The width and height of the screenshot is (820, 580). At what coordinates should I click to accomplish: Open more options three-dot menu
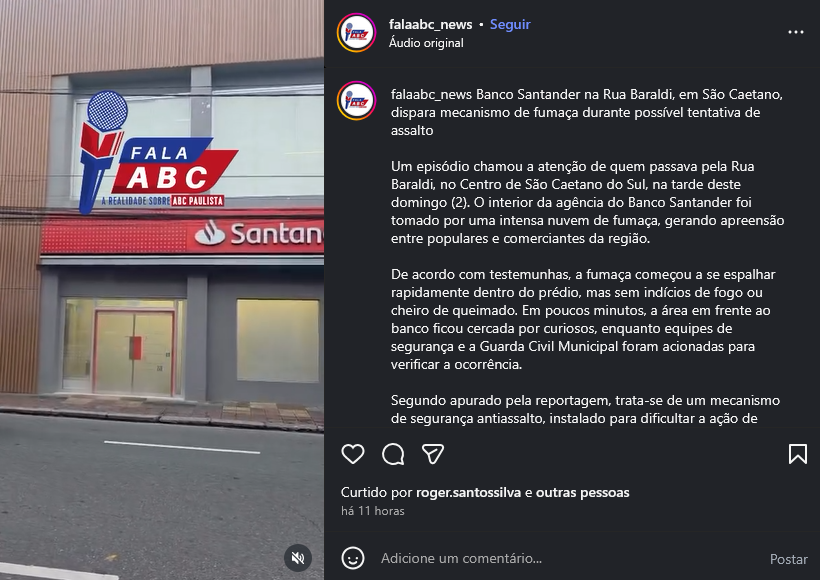tap(796, 32)
